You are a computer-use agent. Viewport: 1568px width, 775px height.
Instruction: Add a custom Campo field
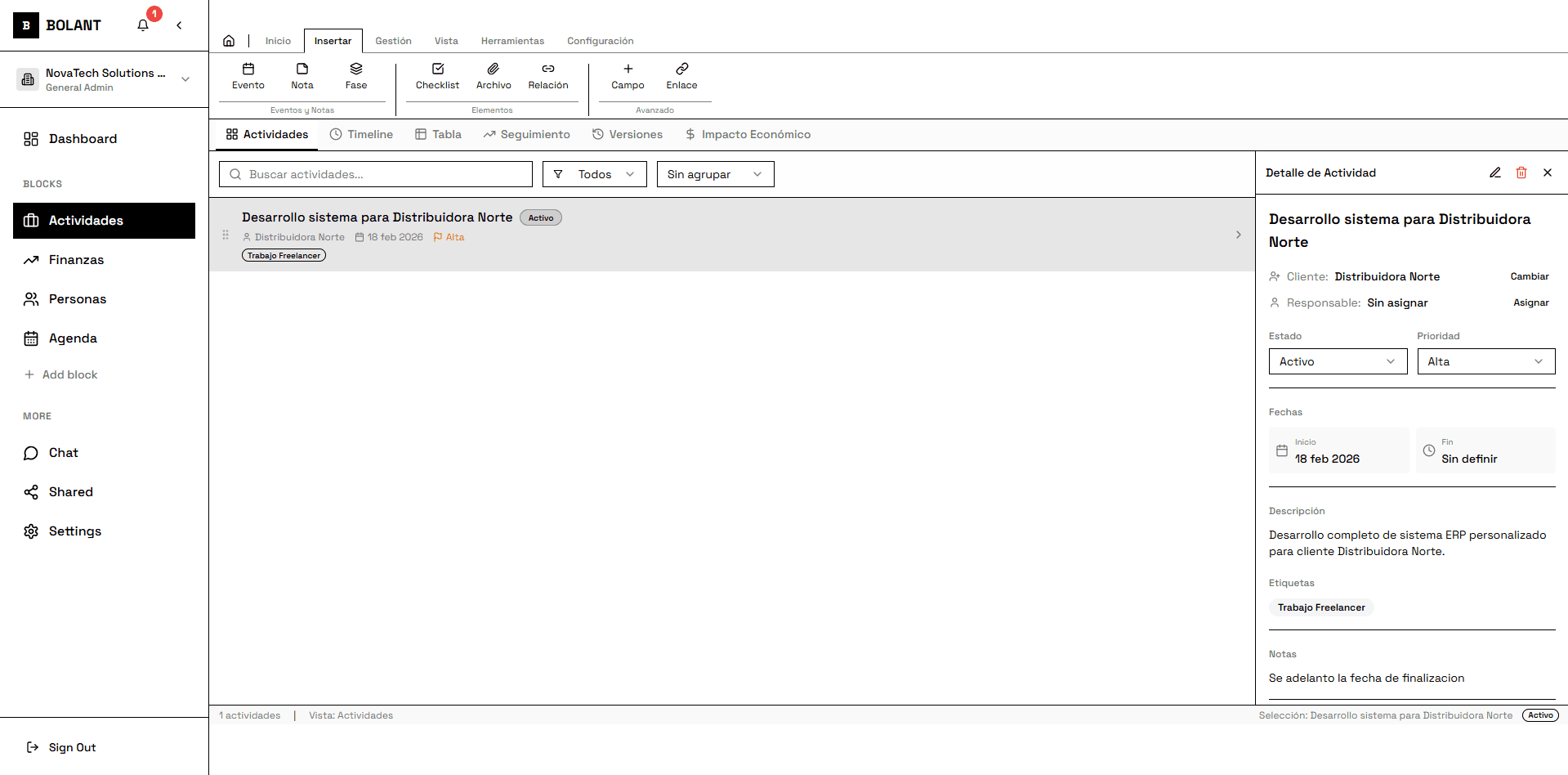627,75
